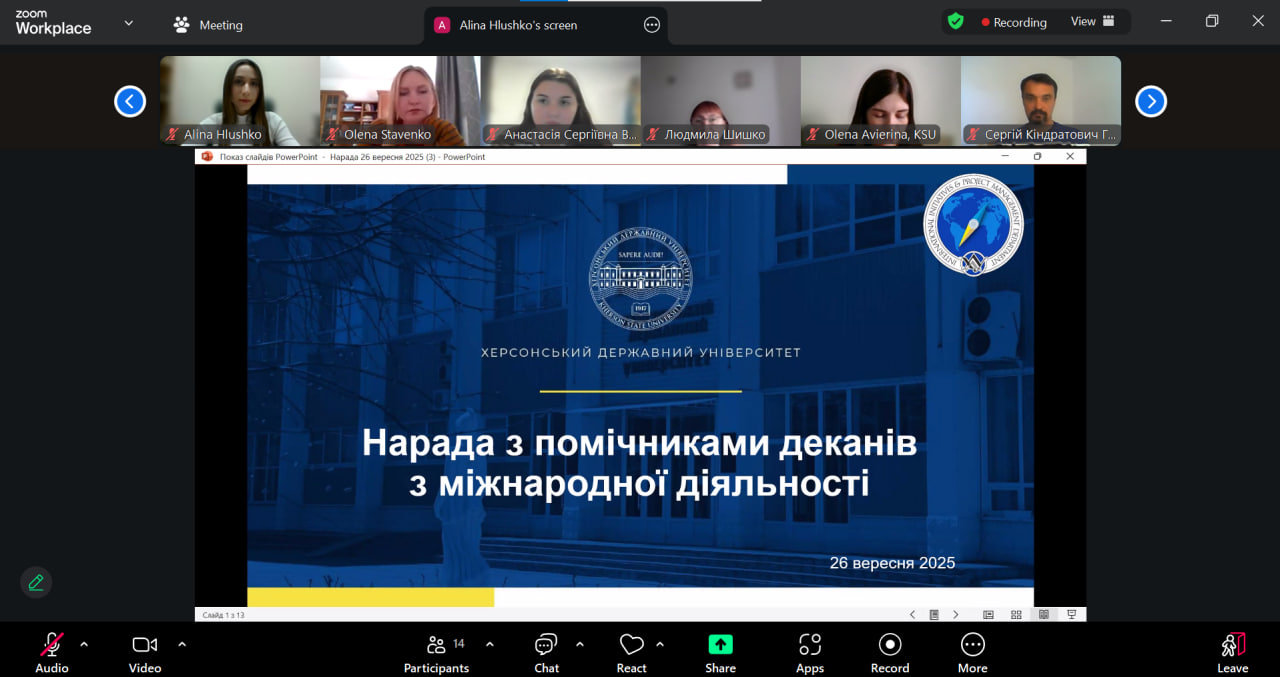The image size is (1280, 677).
Task: Select Olena Stavenko's video thumbnail
Action: click(400, 101)
